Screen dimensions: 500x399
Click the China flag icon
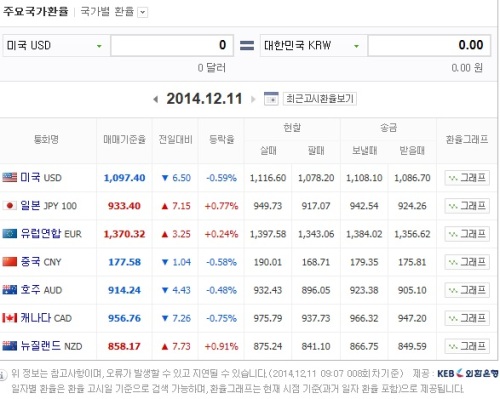click(x=9, y=262)
